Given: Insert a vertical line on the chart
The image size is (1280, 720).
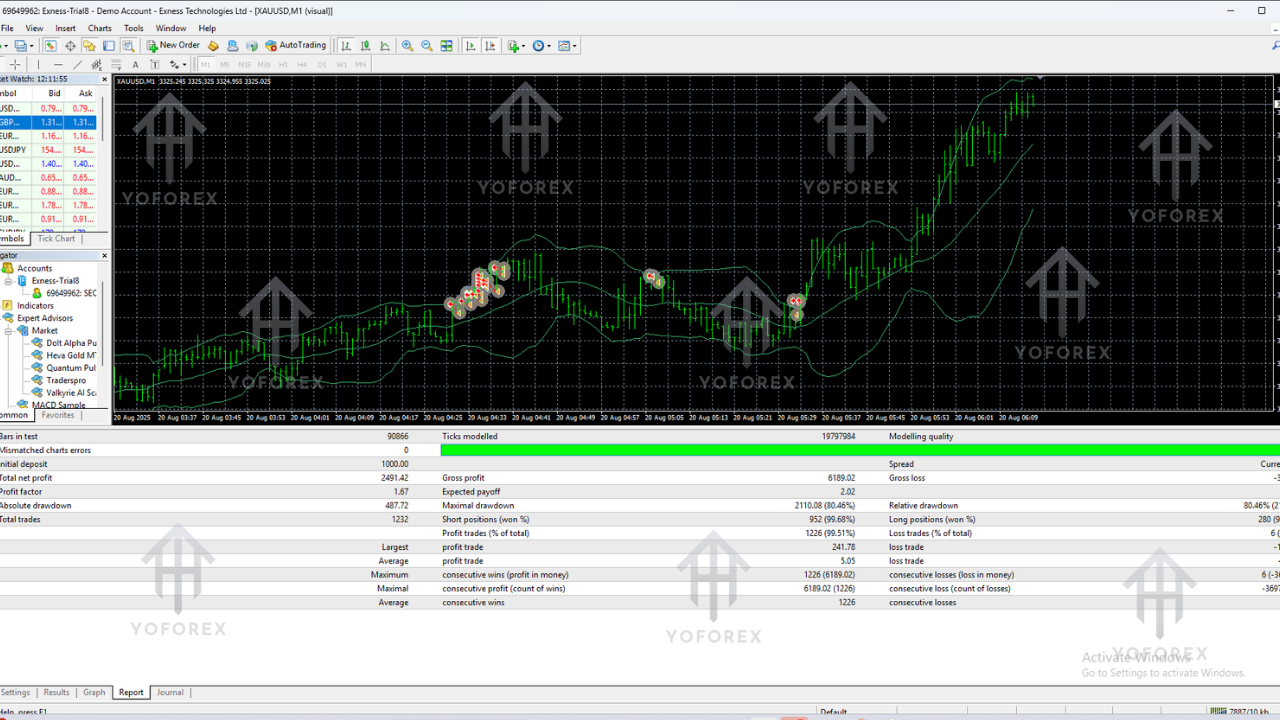Looking at the screenshot, I should coord(39,63).
